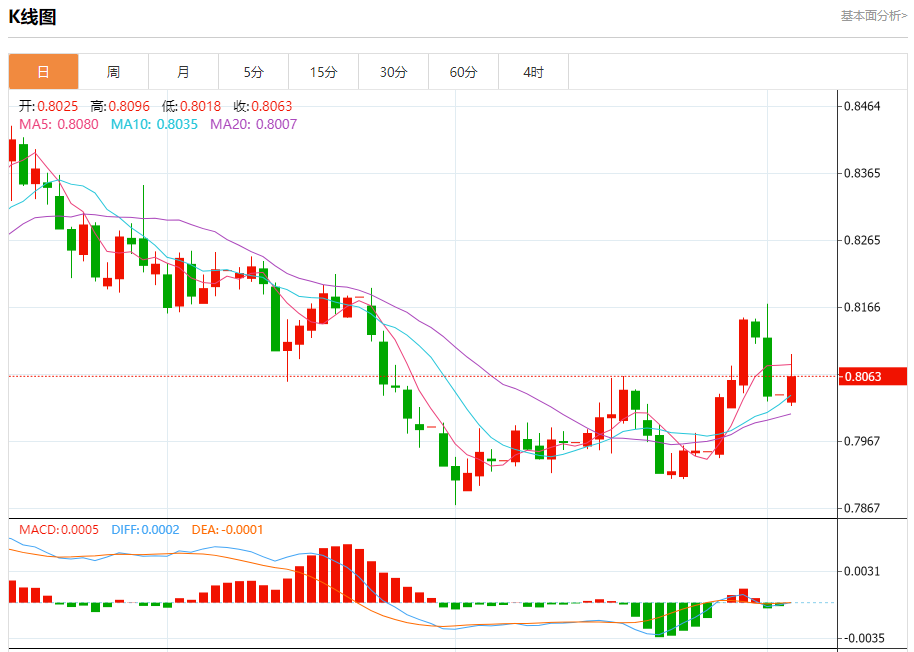The height and width of the screenshot is (652, 914).
Task: Open the 基本面分析 link
Action: 873,16
